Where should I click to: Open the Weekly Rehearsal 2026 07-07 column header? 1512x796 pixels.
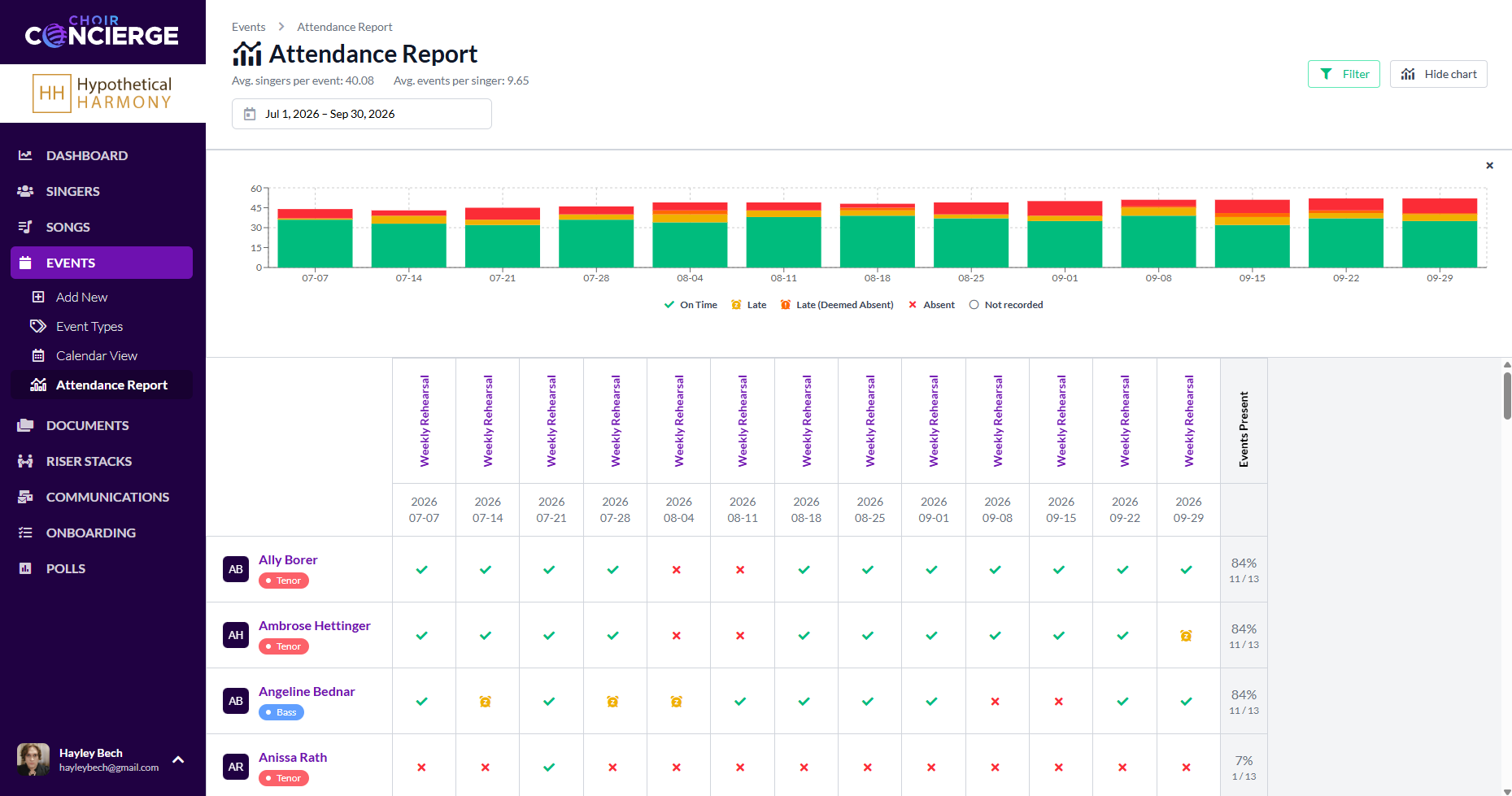425,421
